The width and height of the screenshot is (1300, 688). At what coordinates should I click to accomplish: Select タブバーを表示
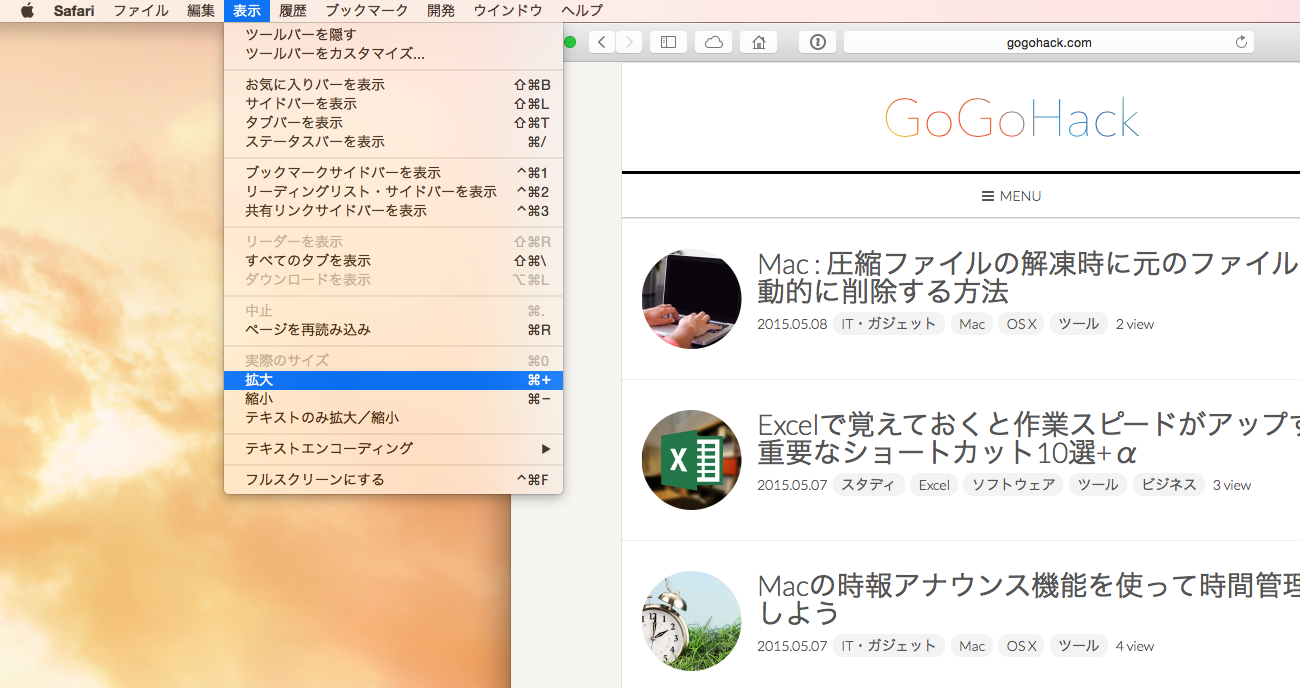click(x=394, y=123)
